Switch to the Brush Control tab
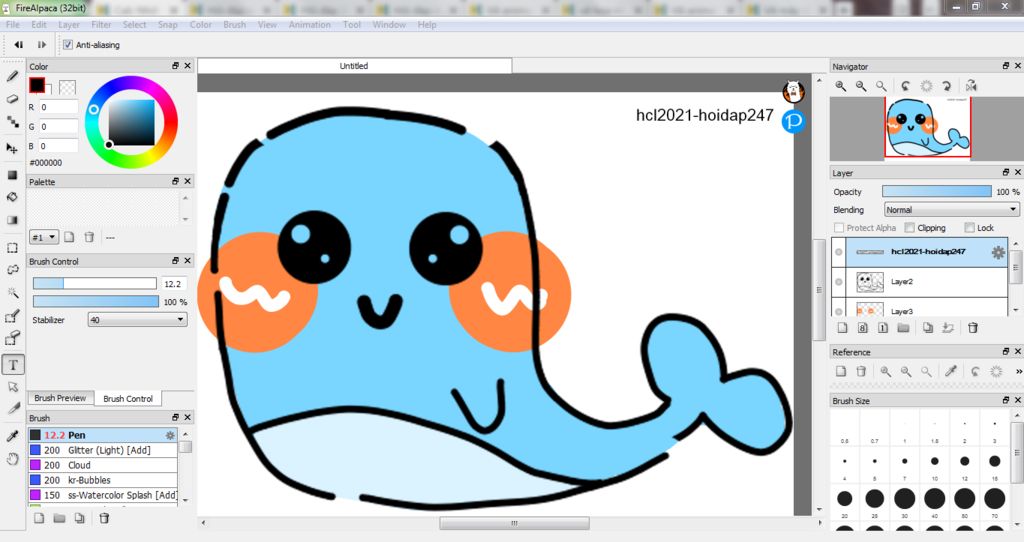Viewport: 1024px width, 542px height. [128, 398]
